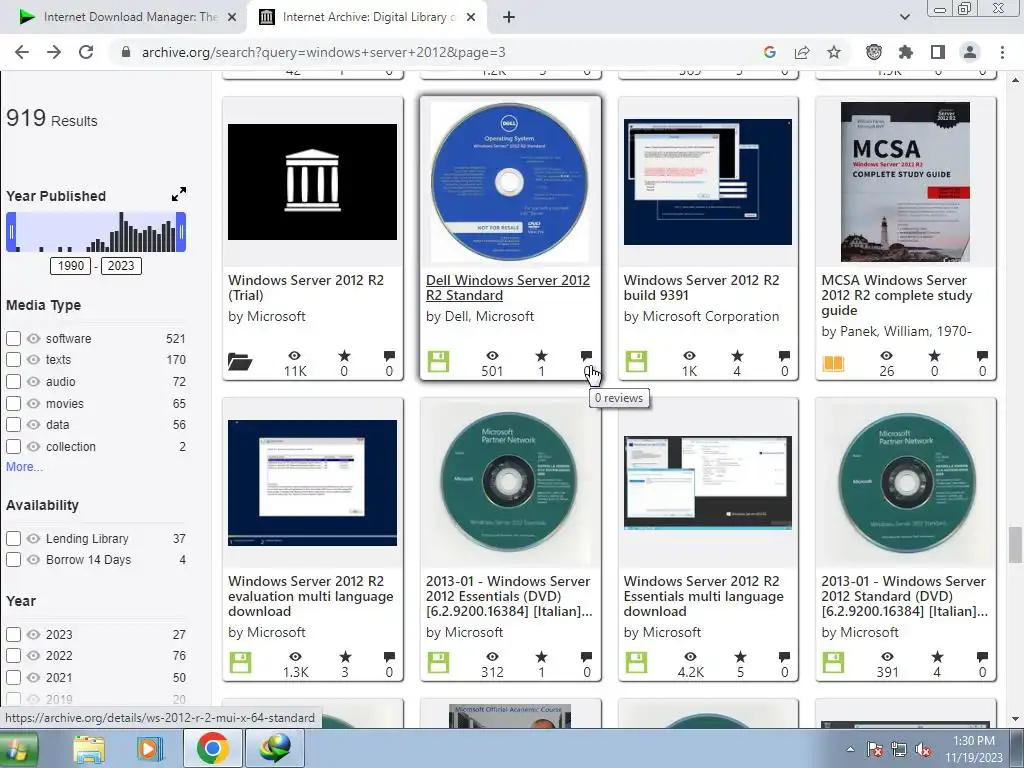Open Windows Start button
This screenshot has height=768, width=1024.
[18, 748]
